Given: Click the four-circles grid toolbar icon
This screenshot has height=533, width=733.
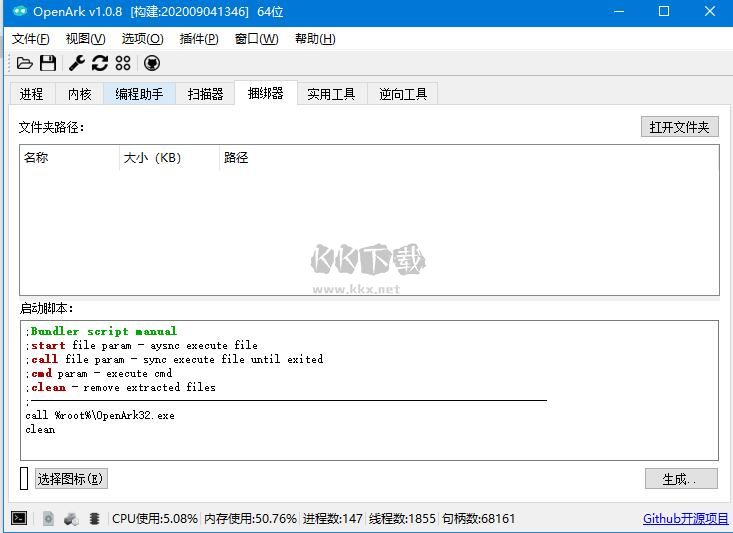Looking at the screenshot, I should 123,63.
